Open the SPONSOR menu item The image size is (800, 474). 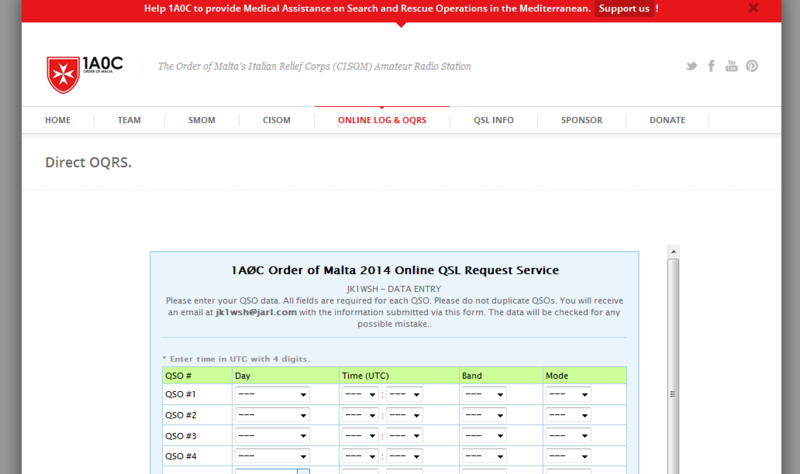582,120
